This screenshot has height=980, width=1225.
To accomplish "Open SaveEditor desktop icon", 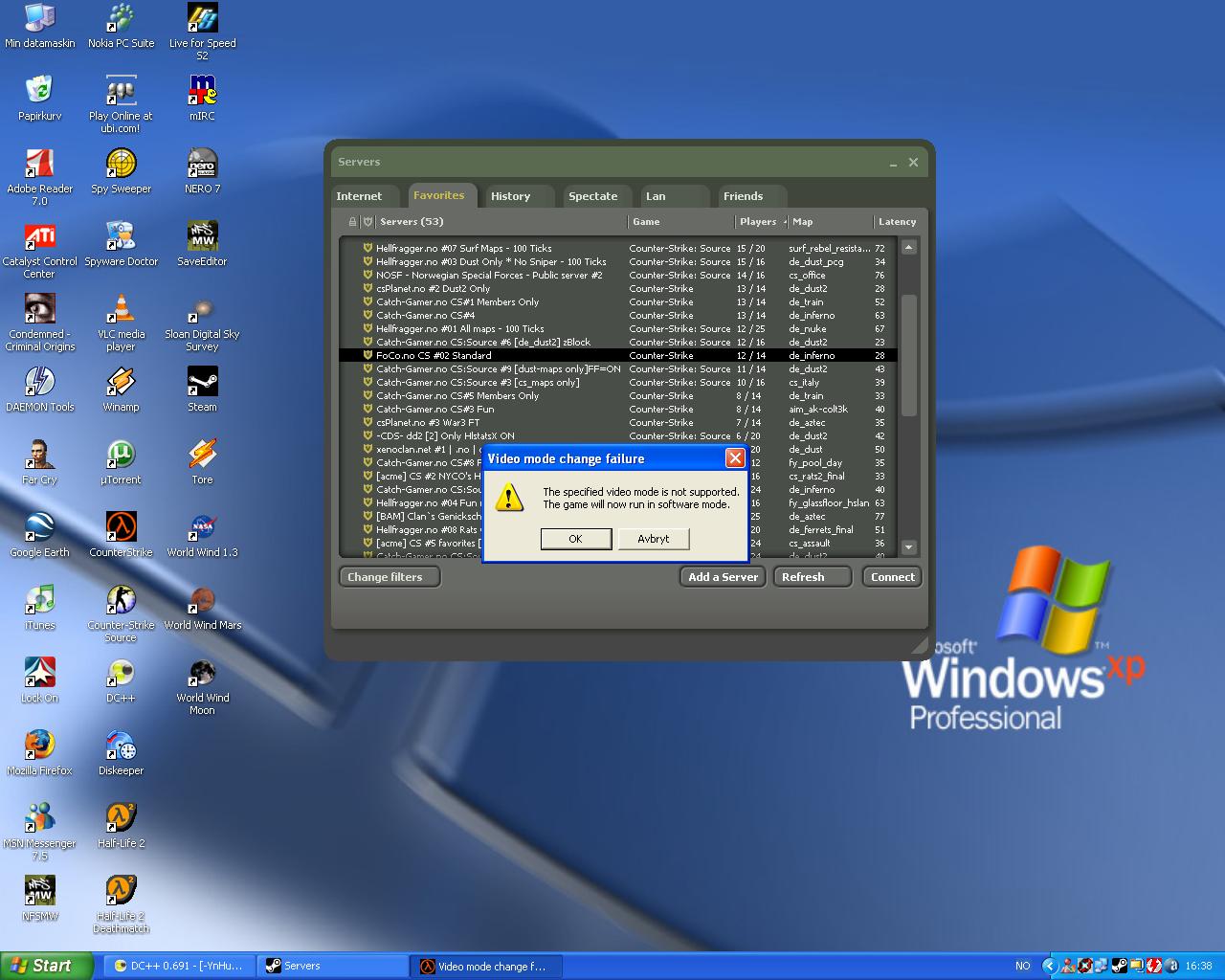I will pyautogui.click(x=202, y=244).
